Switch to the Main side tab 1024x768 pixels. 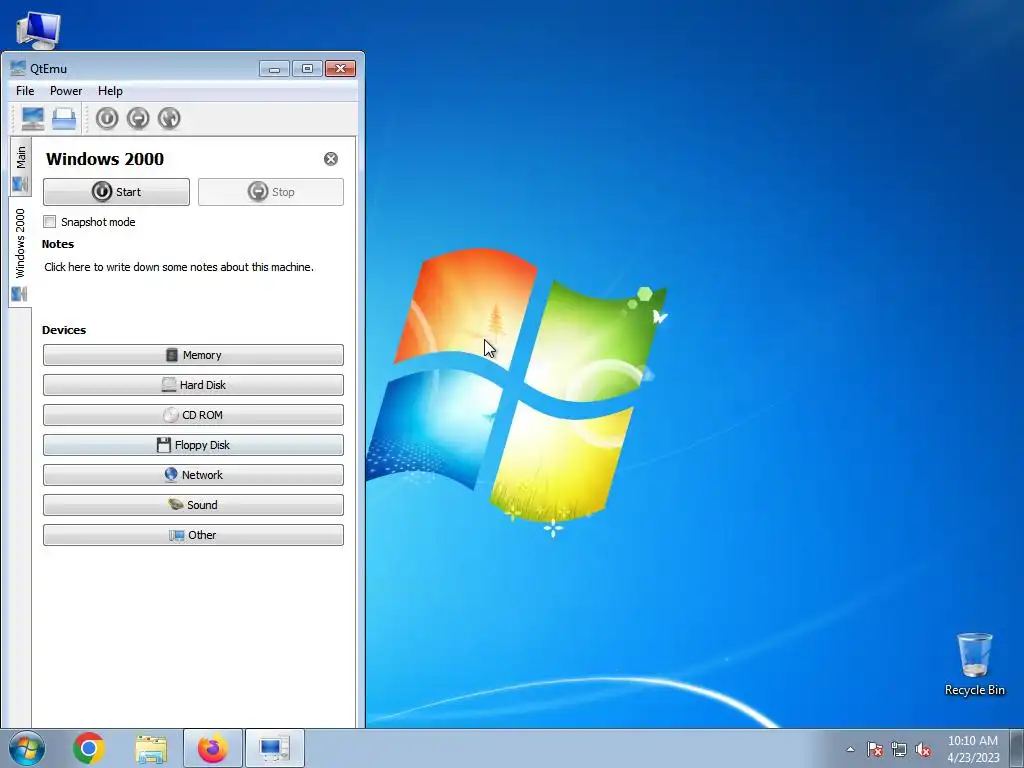click(x=20, y=167)
